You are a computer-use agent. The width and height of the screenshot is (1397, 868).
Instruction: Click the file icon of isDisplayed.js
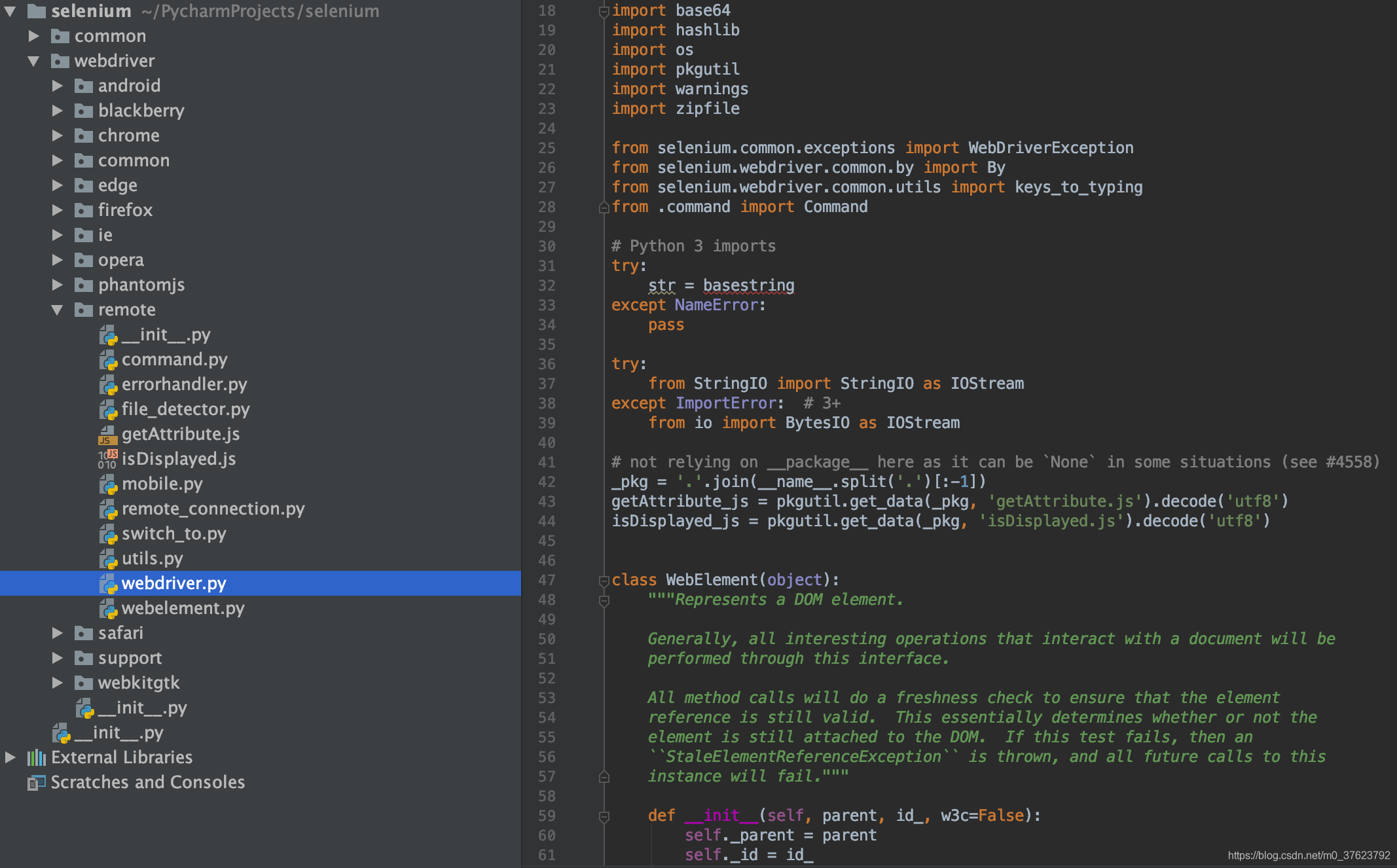tap(108, 460)
